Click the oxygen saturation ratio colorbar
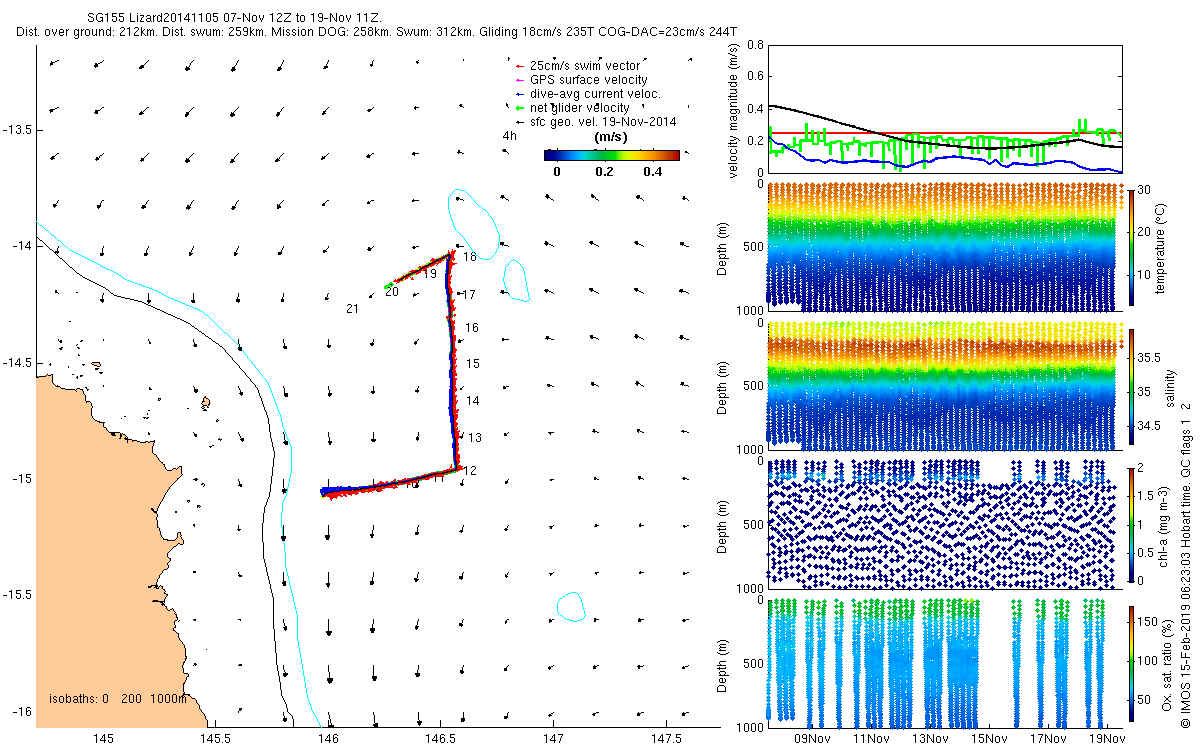This screenshot has width=1200, height=750. [x=1130, y=662]
